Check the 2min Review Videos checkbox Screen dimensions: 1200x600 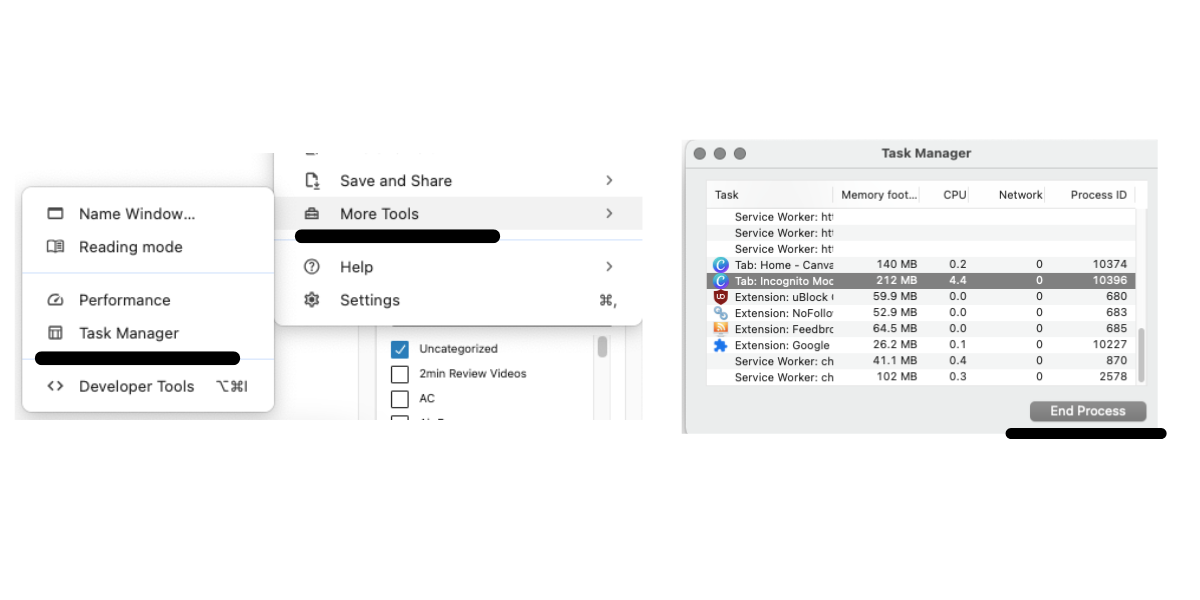click(x=400, y=374)
